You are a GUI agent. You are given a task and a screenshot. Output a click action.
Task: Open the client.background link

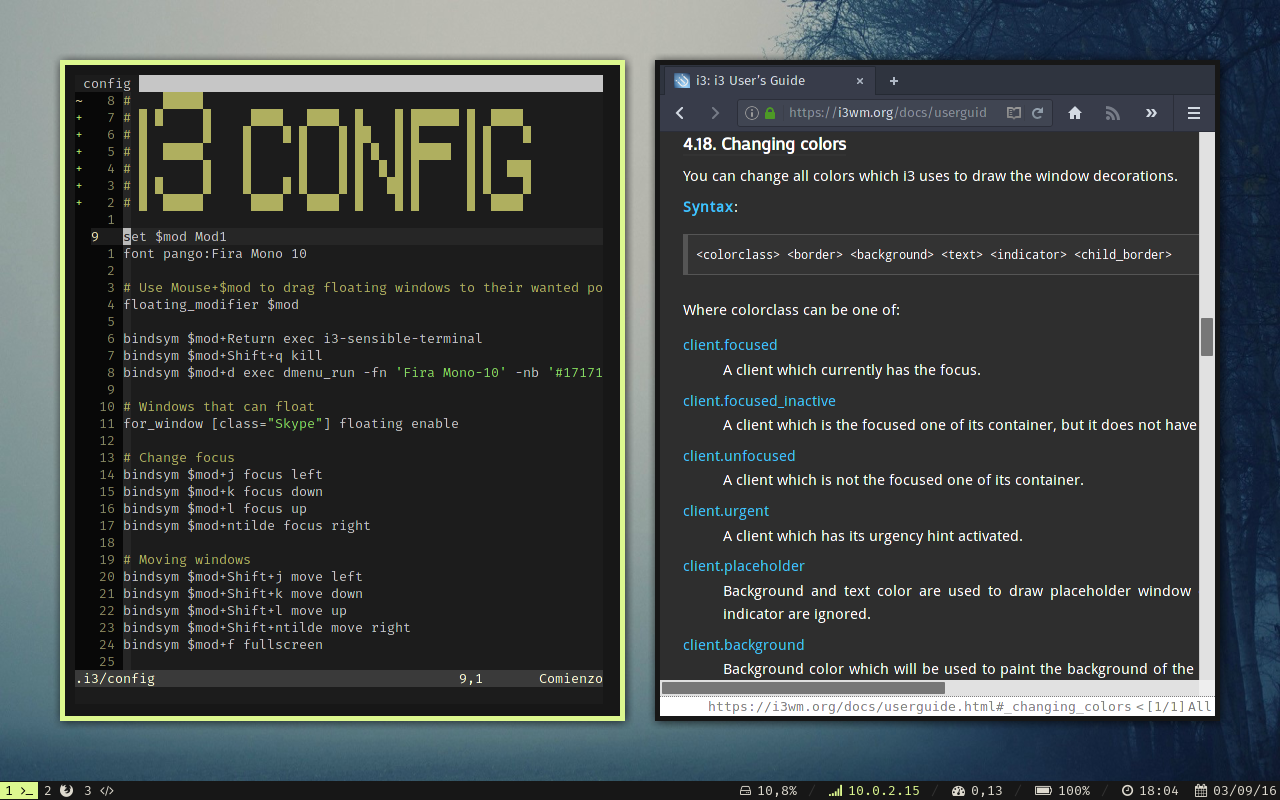click(743, 645)
